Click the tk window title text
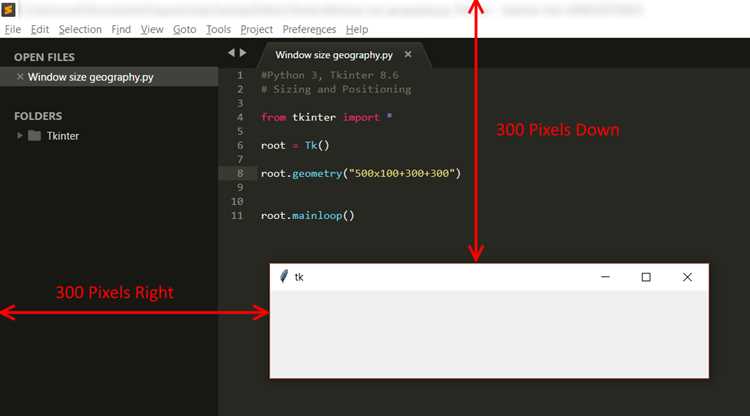 coord(299,277)
